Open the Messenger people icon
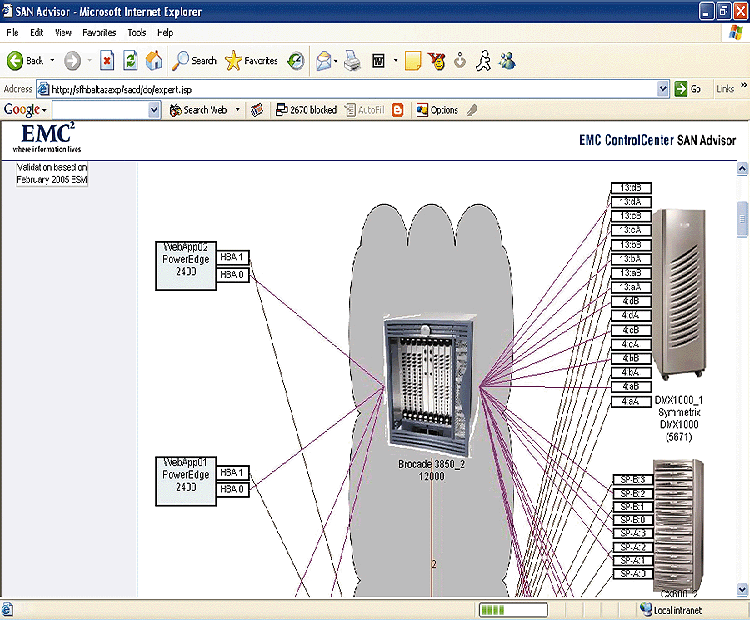 507,61
